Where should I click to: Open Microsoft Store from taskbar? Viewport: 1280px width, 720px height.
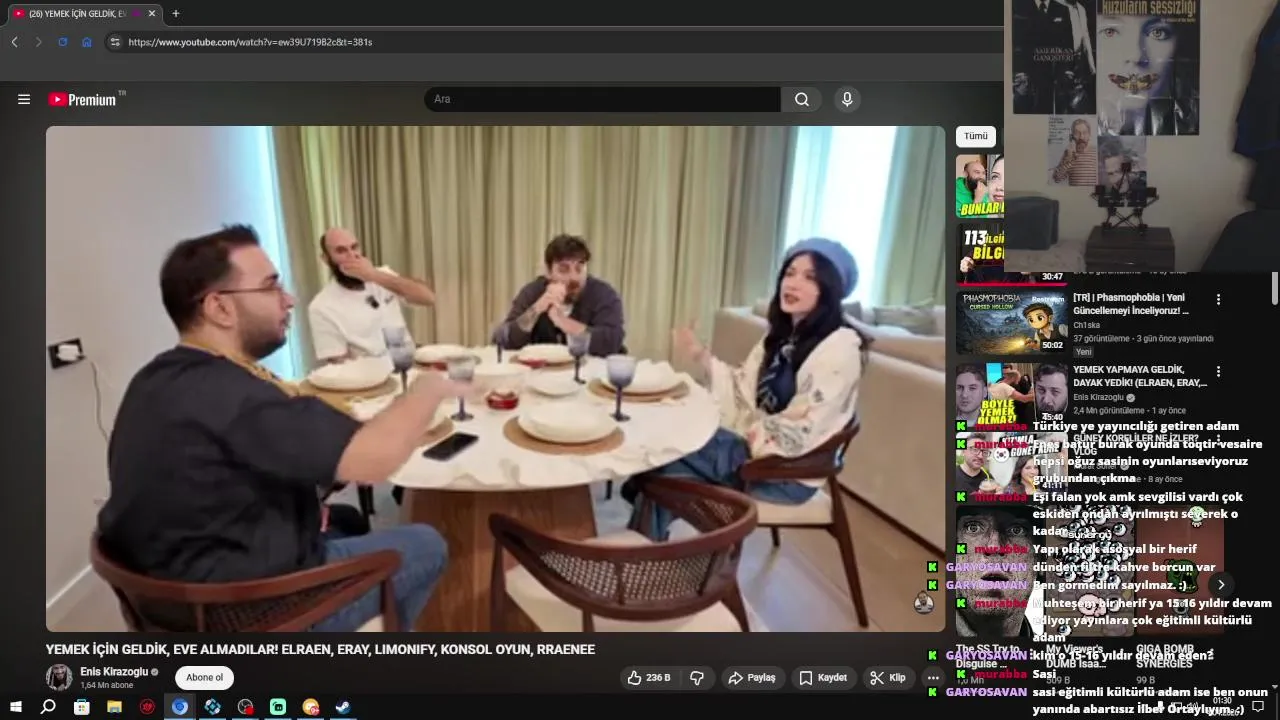tap(81, 707)
